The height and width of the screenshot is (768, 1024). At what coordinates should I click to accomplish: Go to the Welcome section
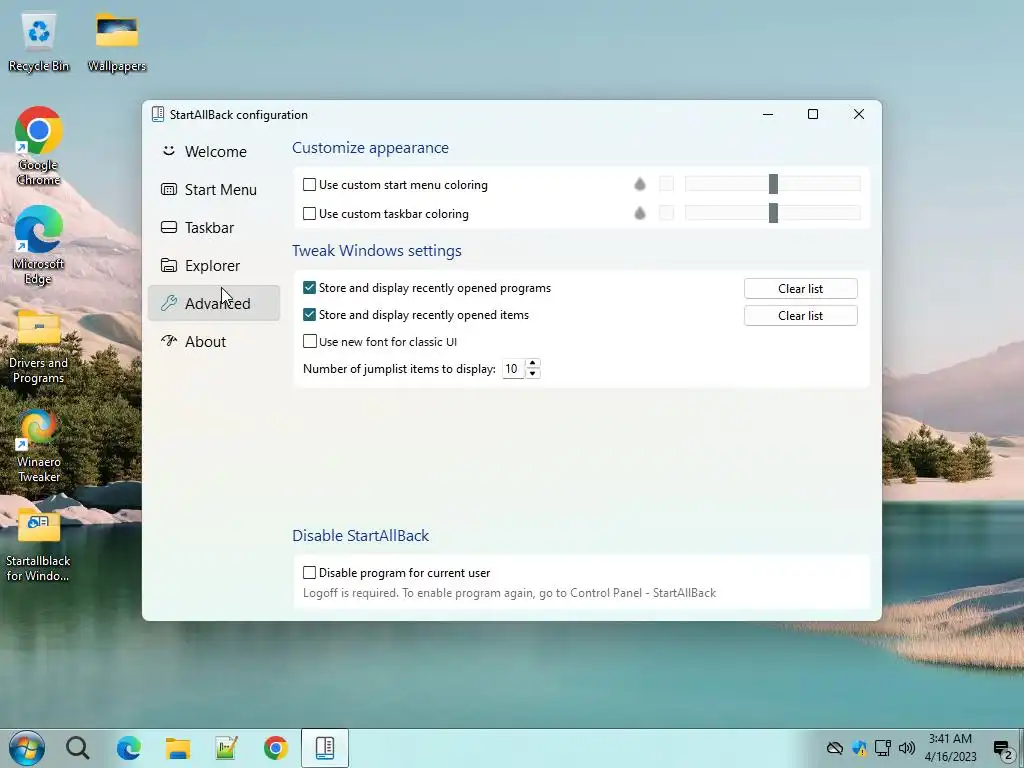click(x=214, y=152)
